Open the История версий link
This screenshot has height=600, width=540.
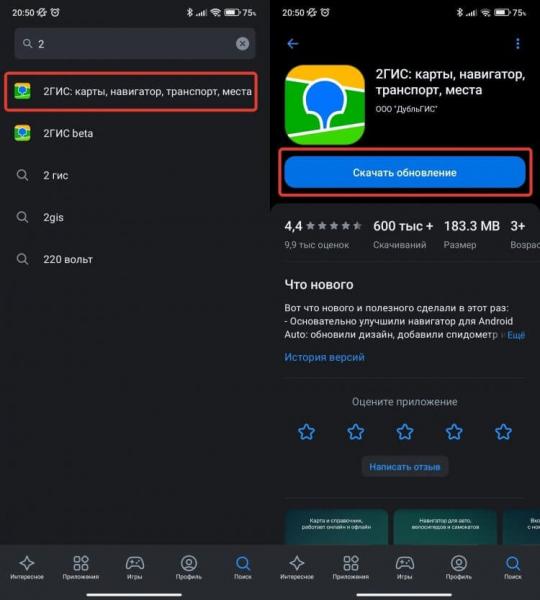click(324, 357)
